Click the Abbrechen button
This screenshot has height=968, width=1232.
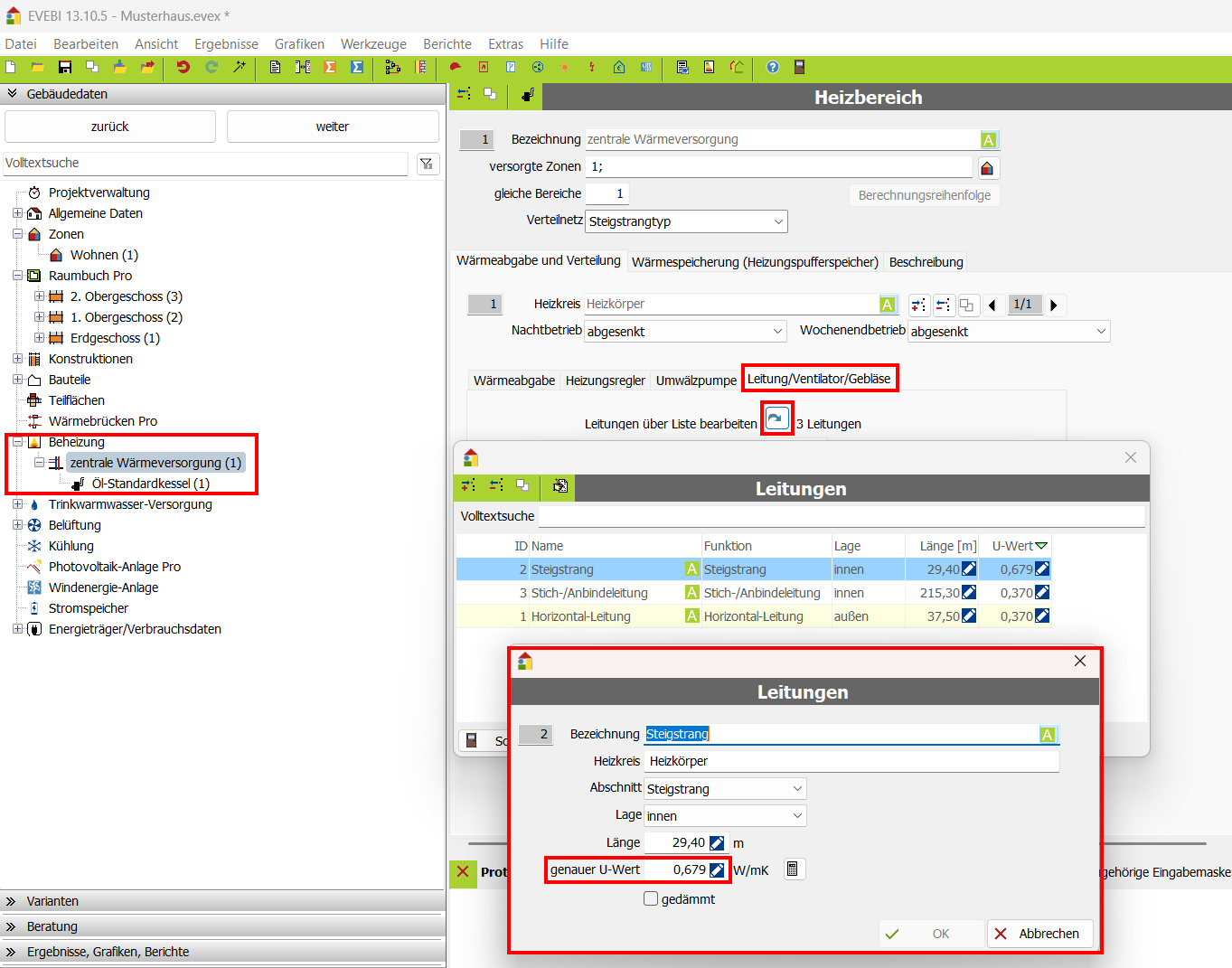pos(1039,934)
